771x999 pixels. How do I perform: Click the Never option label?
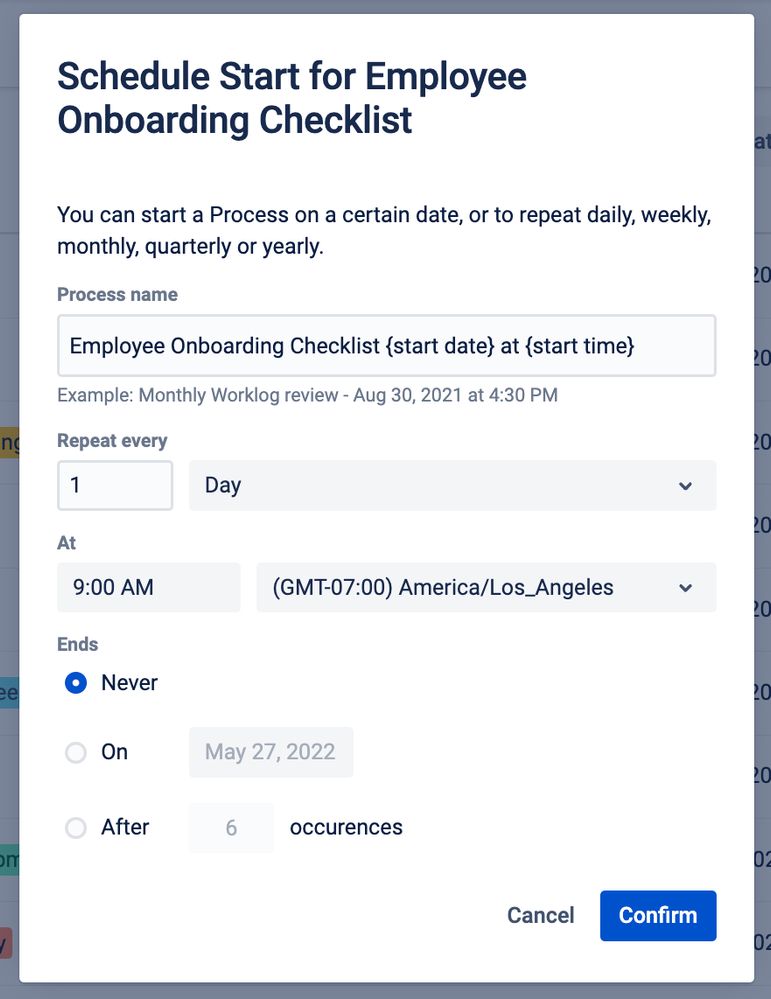pos(129,683)
